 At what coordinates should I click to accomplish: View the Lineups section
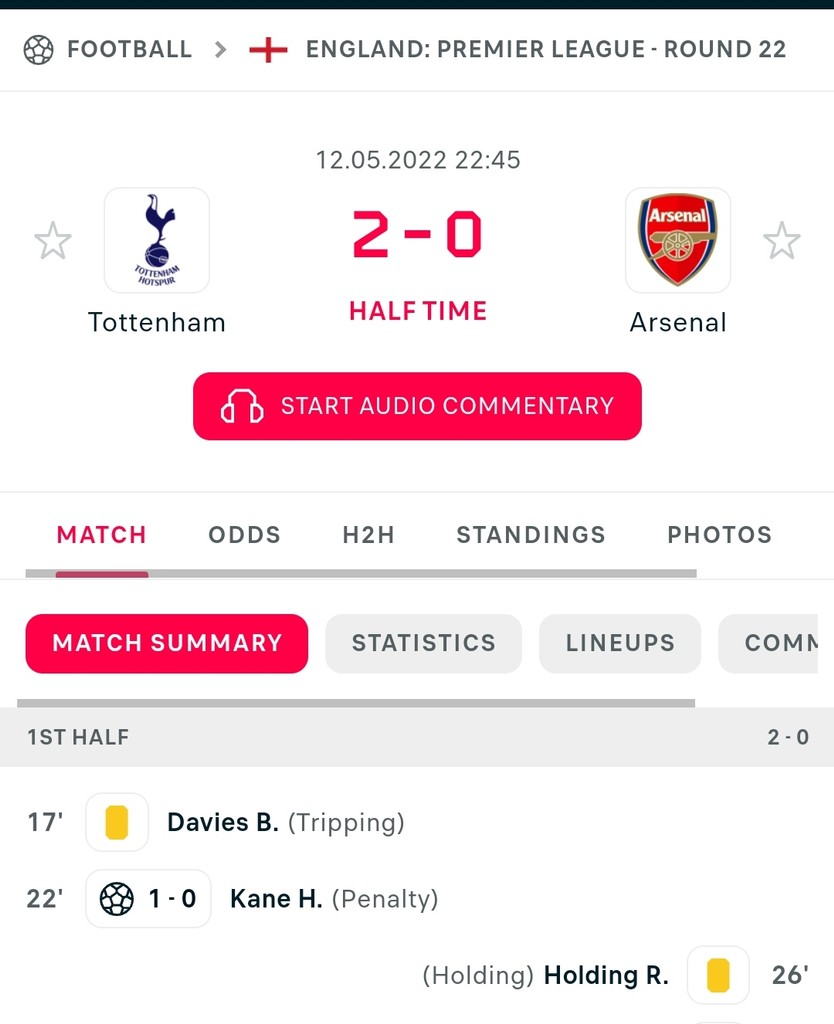[x=620, y=643]
